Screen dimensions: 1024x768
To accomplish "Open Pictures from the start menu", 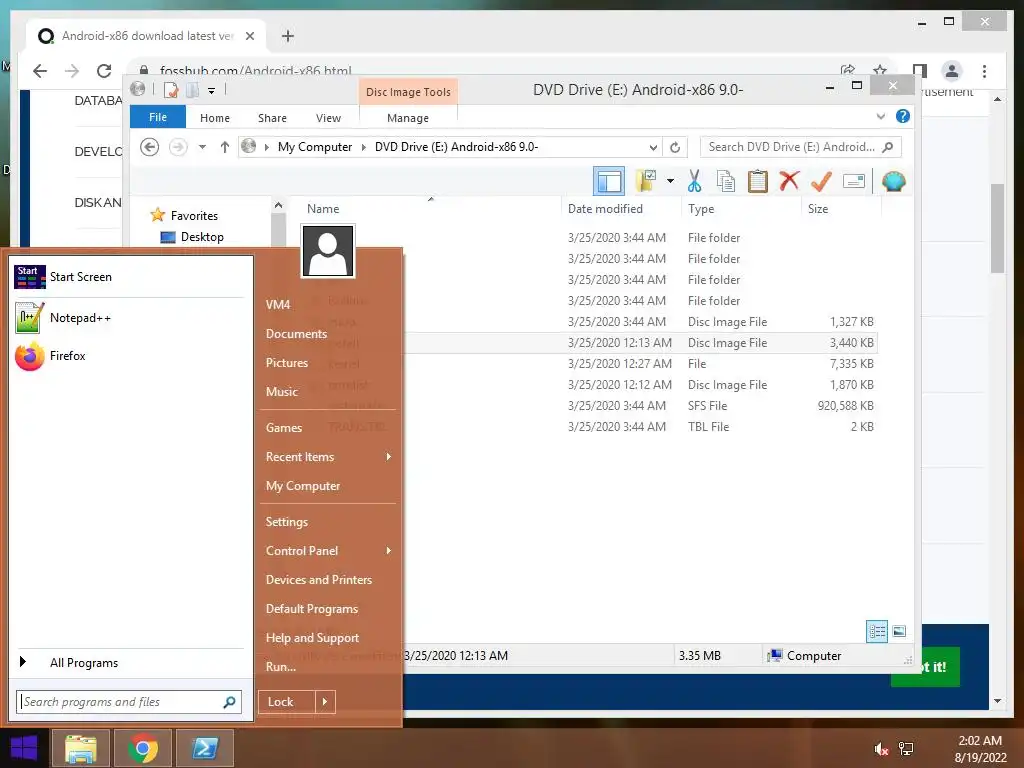I will pos(287,362).
